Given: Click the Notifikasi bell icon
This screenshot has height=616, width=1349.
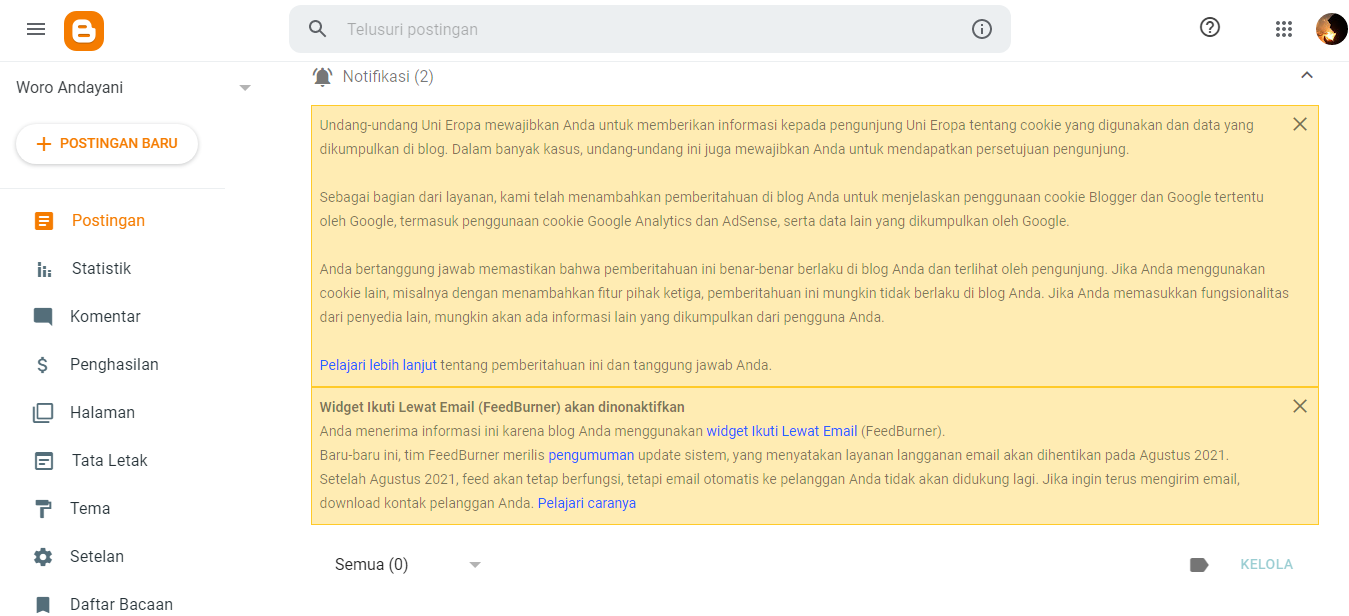Looking at the screenshot, I should click(322, 77).
